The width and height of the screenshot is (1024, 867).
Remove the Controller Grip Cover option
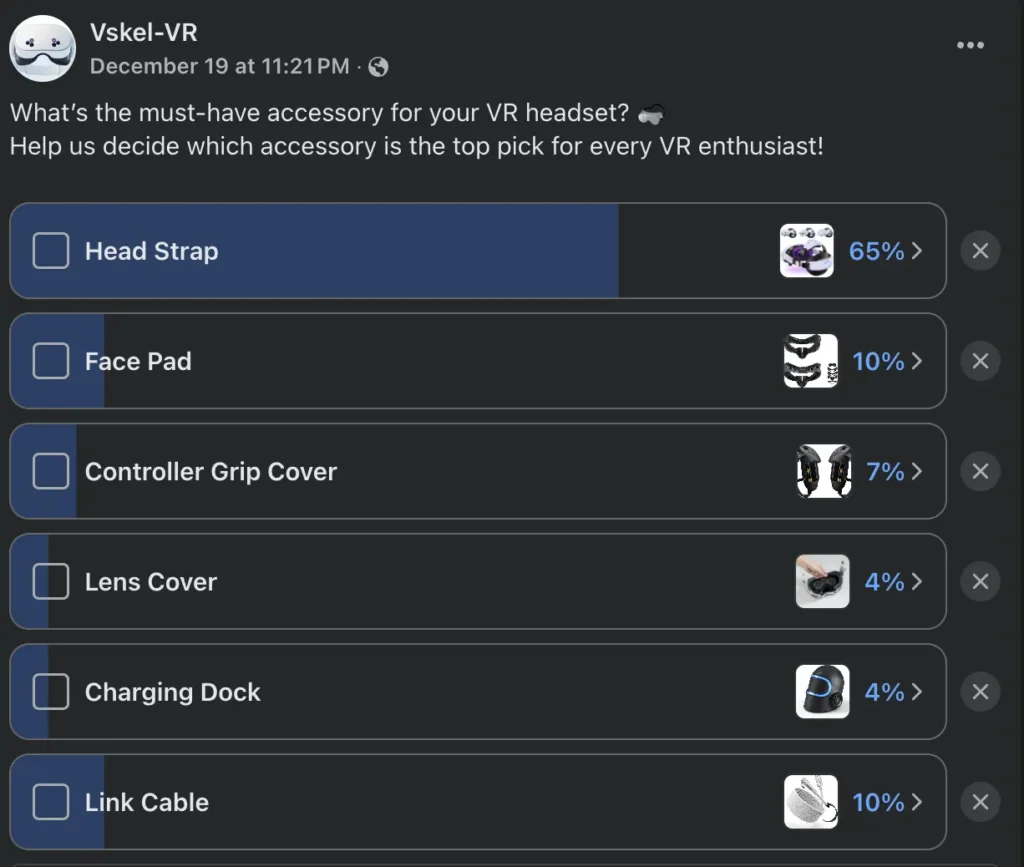coord(980,471)
